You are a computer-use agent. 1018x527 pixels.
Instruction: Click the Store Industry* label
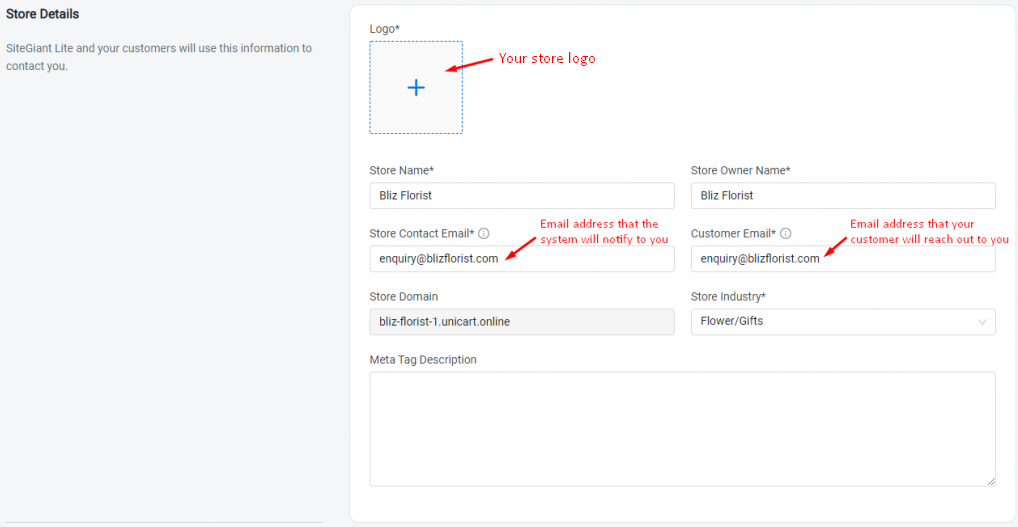(728, 297)
